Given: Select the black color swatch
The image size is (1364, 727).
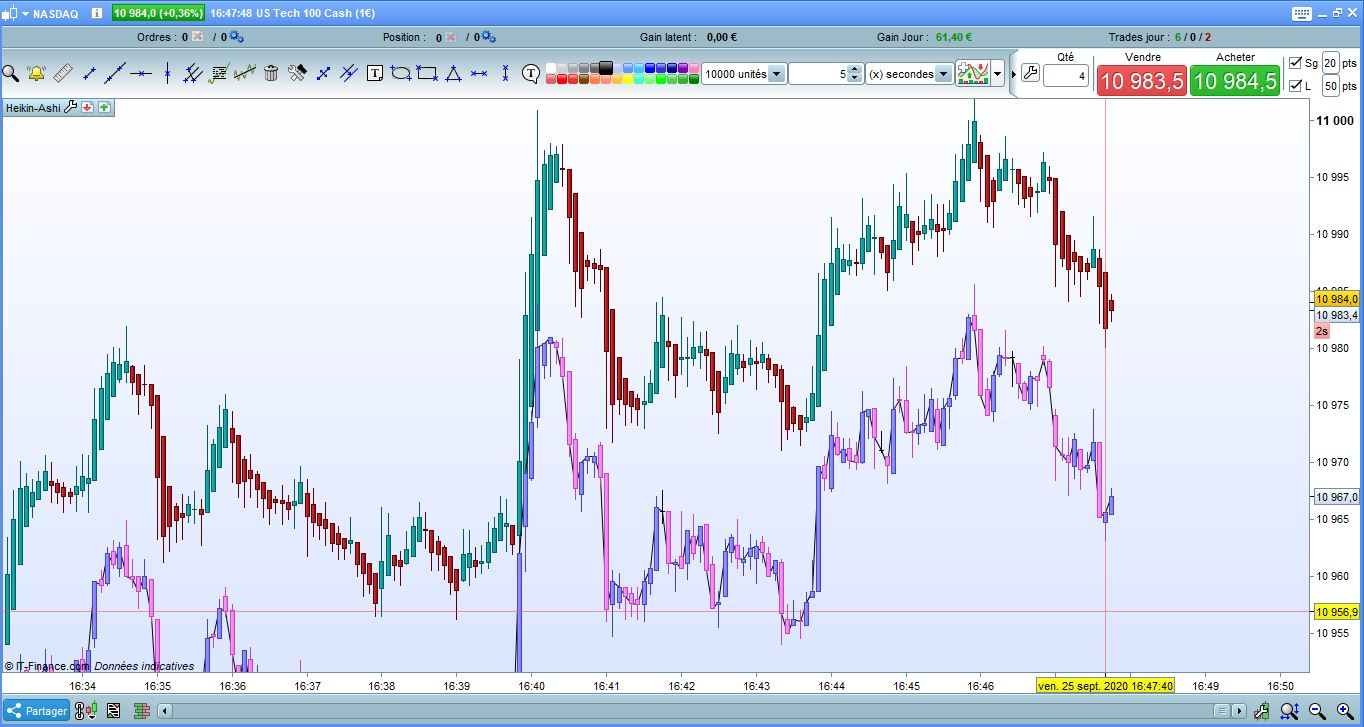Looking at the screenshot, I should click(605, 68).
